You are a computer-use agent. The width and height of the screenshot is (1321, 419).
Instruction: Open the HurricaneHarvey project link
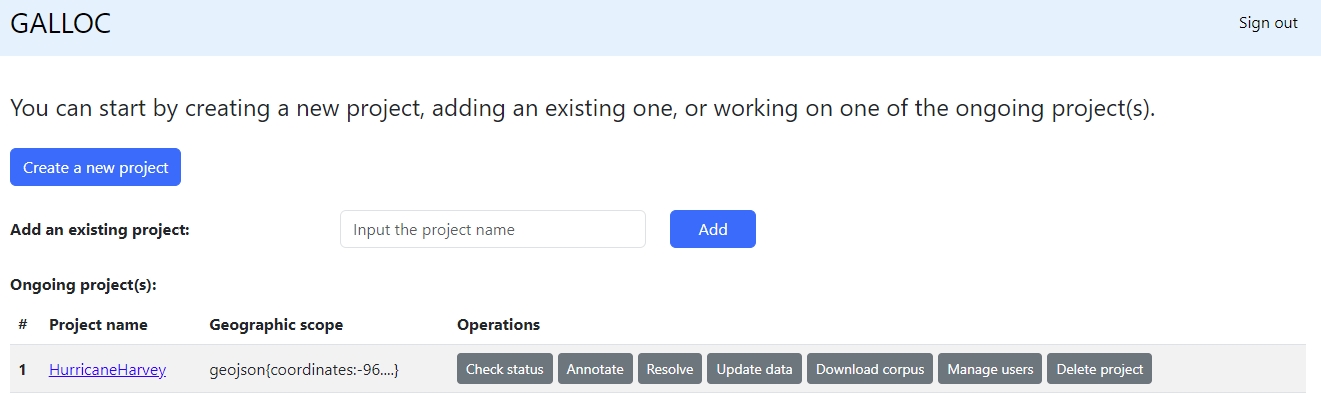click(107, 369)
